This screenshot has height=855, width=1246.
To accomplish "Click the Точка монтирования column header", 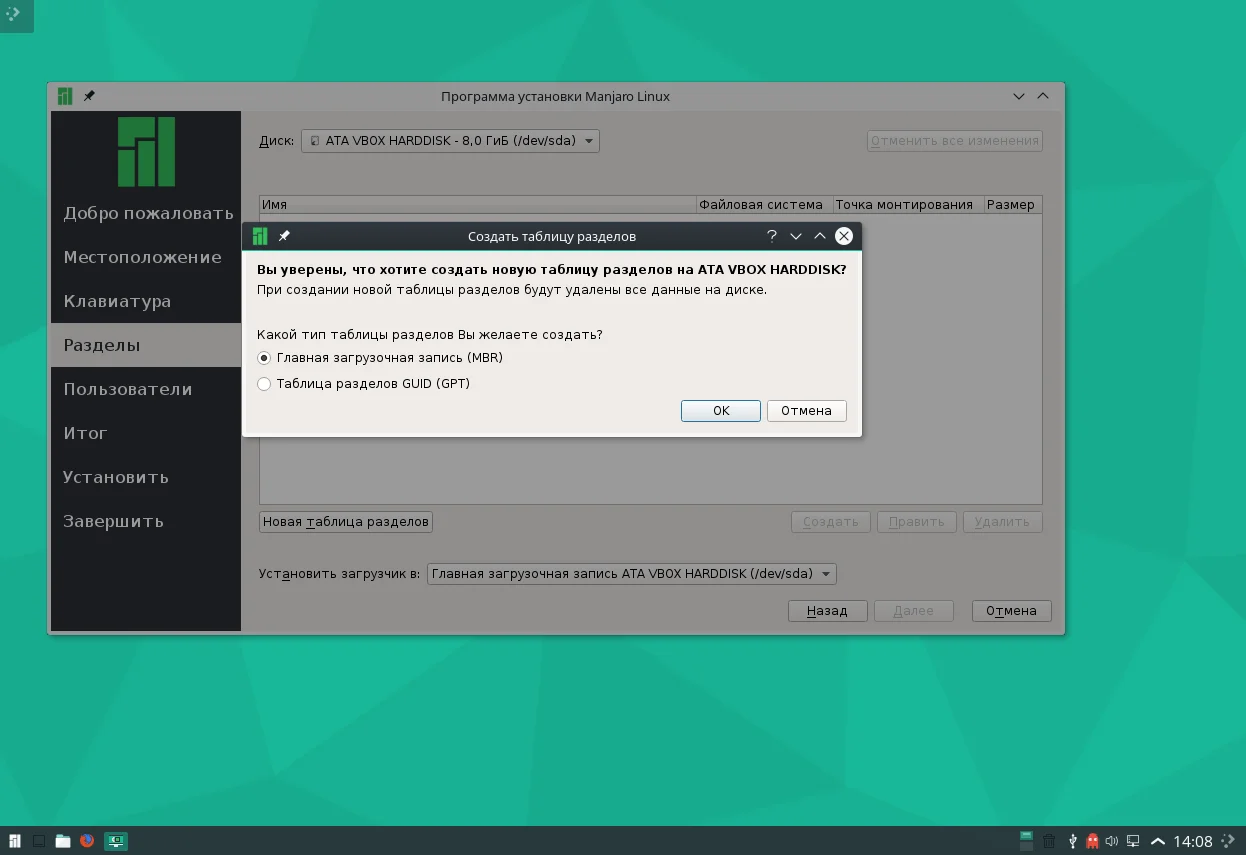I will (908, 204).
